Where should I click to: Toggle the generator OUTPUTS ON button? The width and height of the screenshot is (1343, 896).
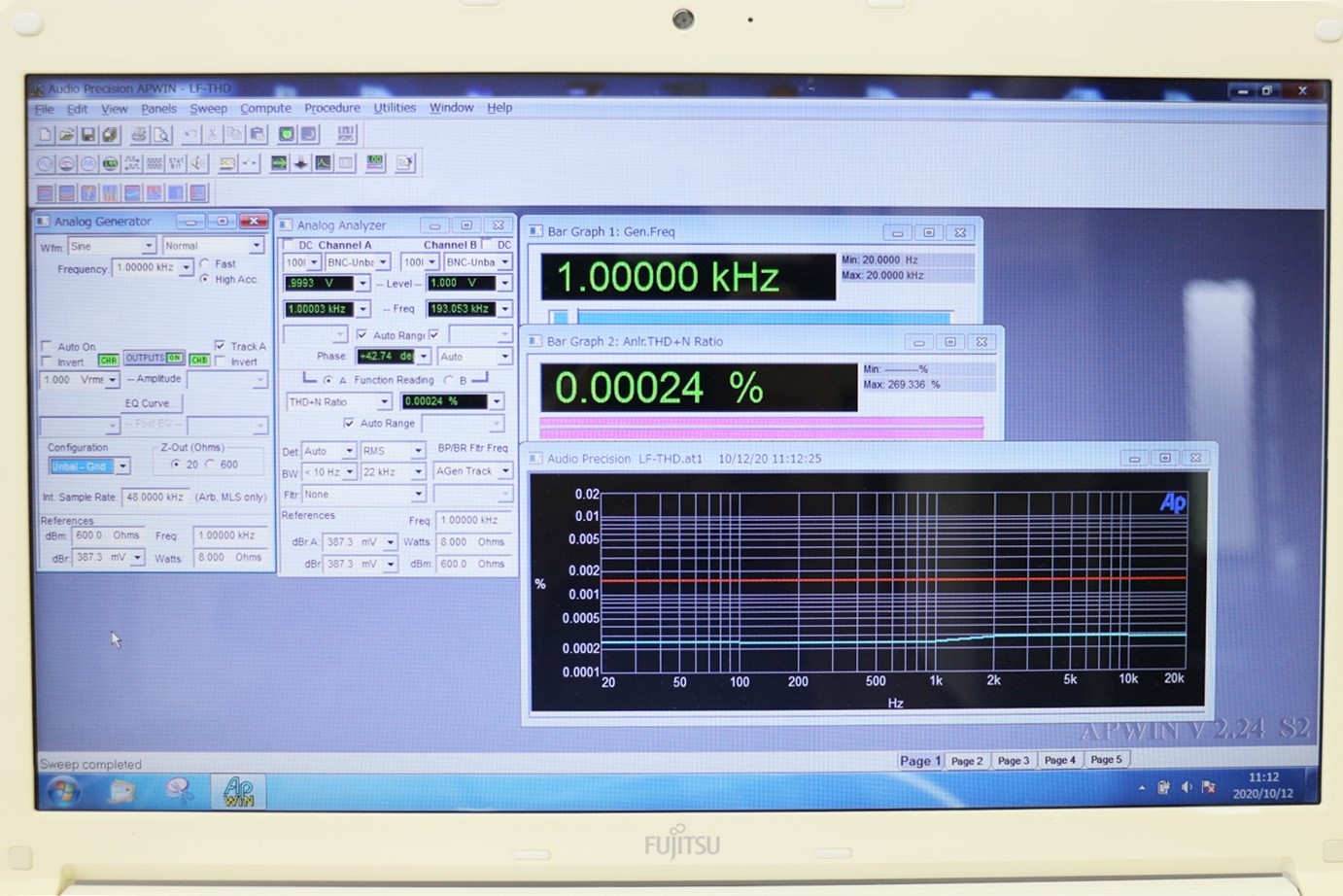click(x=154, y=359)
